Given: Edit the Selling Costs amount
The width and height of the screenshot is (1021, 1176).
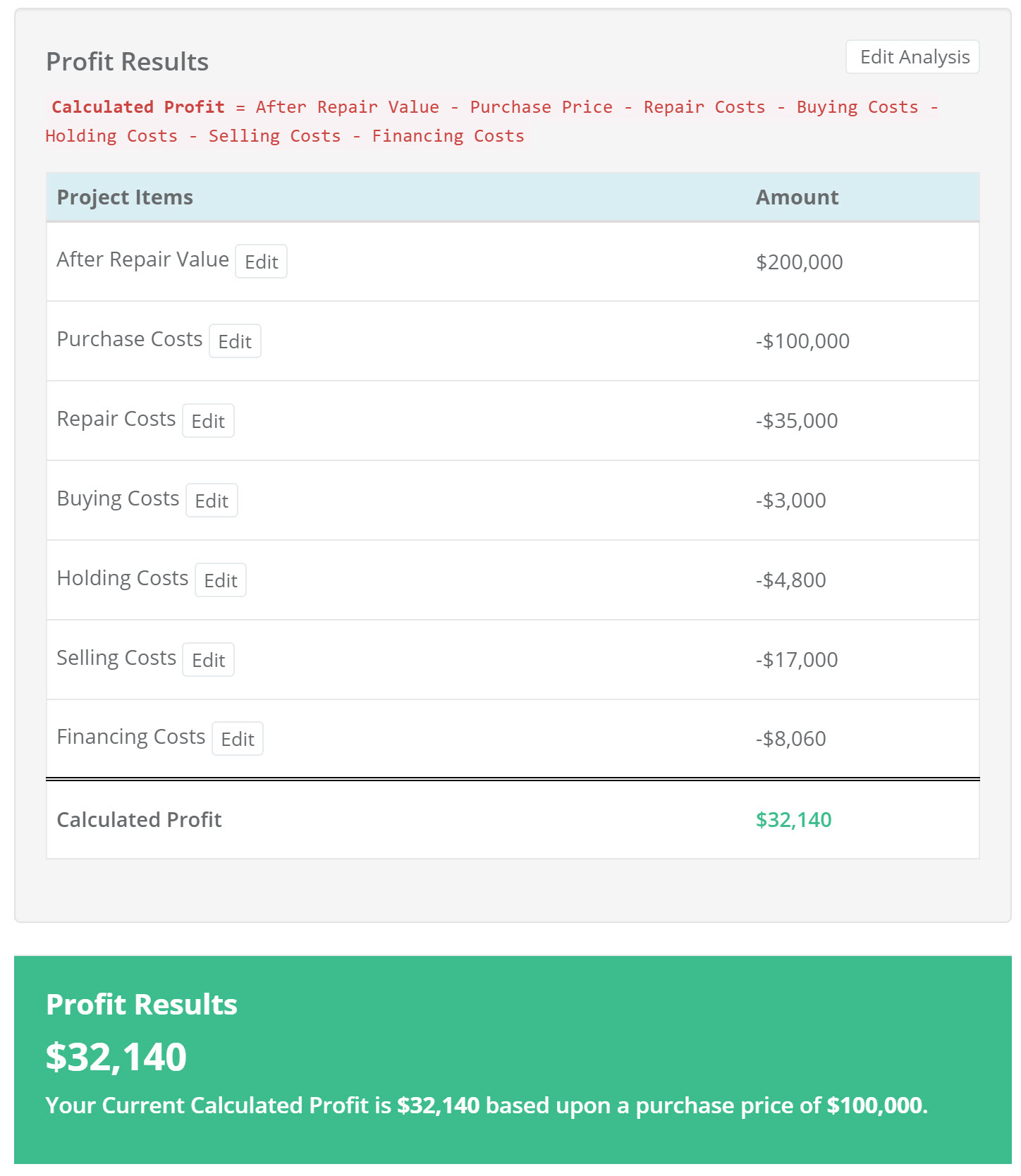Looking at the screenshot, I should [x=208, y=659].
